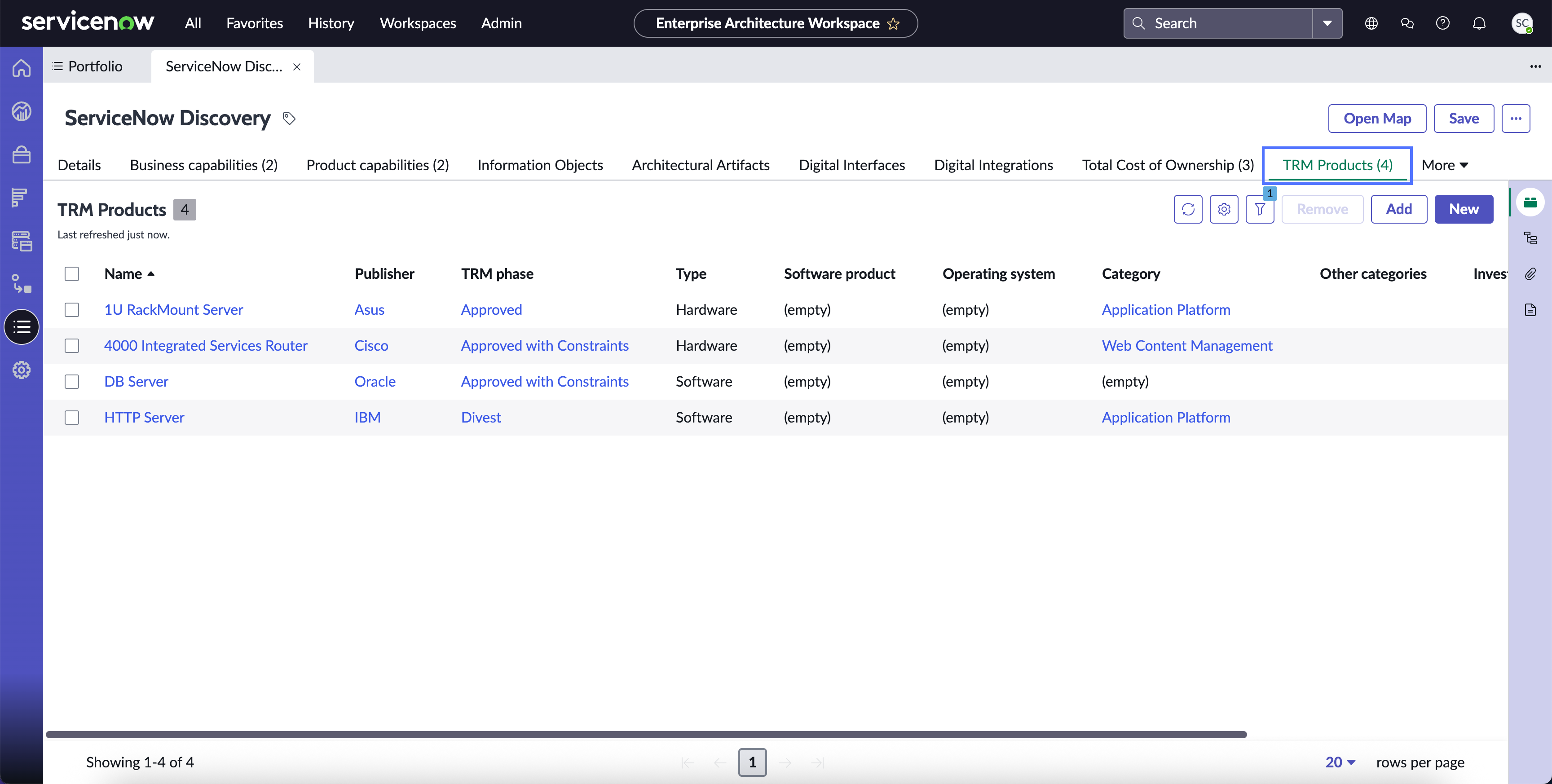Image resolution: width=1552 pixels, height=784 pixels.
Task: Open the notifications bell
Action: [1479, 23]
